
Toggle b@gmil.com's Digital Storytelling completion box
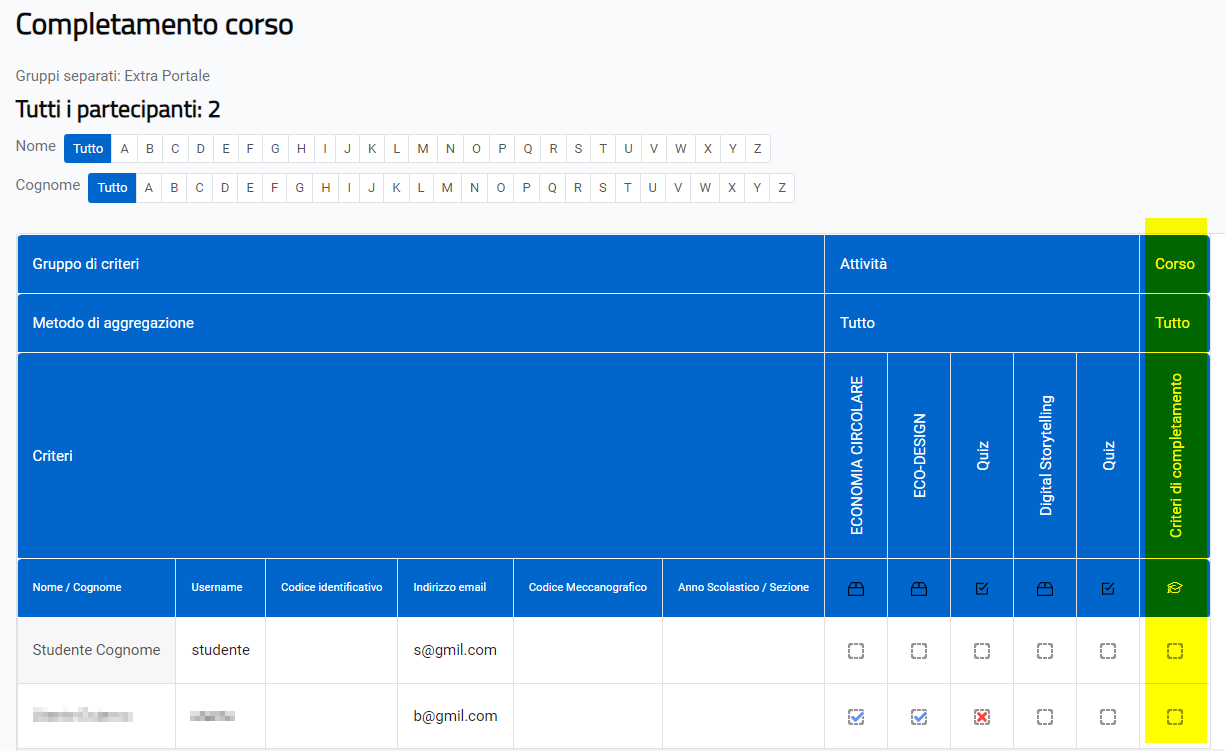(x=1045, y=717)
